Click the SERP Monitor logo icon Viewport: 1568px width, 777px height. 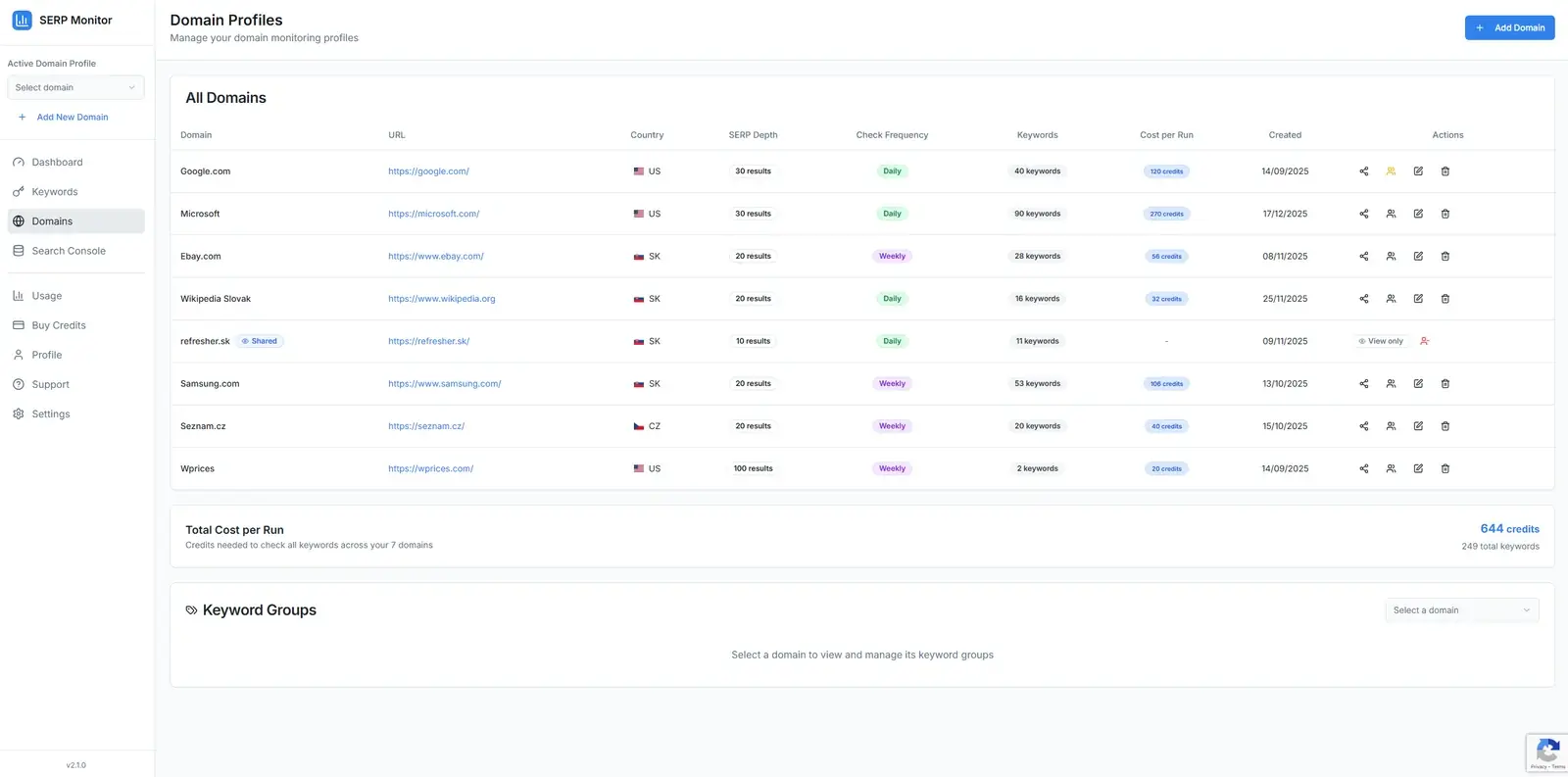(x=22, y=20)
